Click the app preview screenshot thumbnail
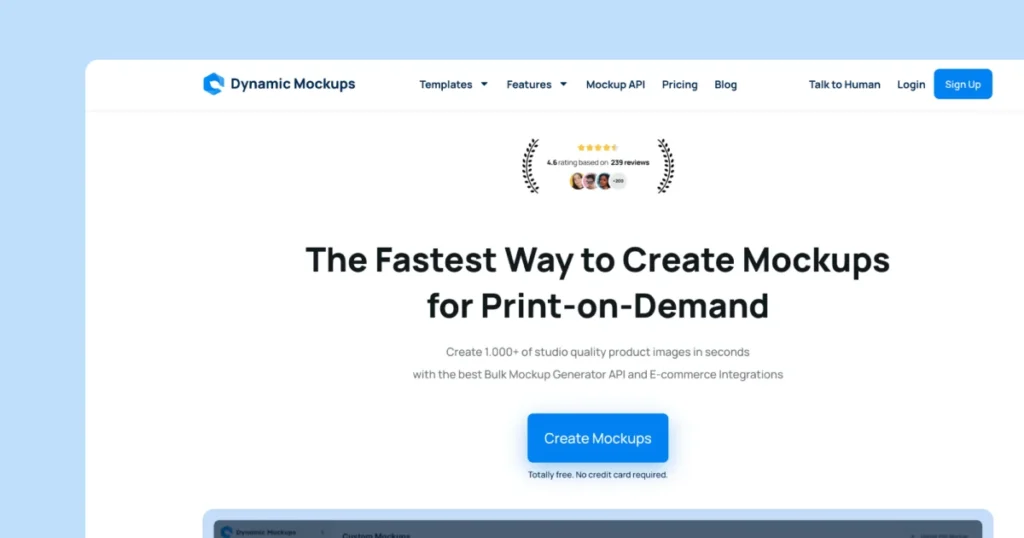The width and height of the screenshot is (1024, 538). 598,524
